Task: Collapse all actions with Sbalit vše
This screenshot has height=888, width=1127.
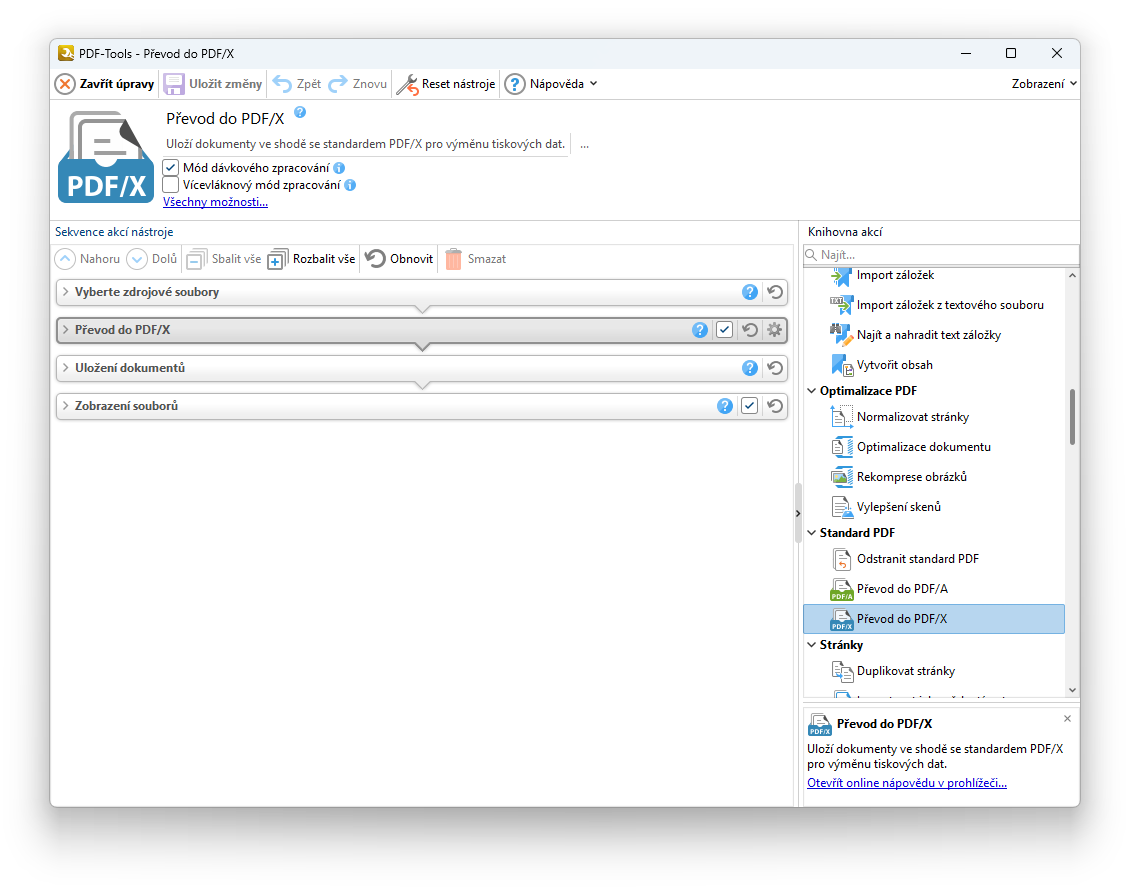Action: (224, 259)
